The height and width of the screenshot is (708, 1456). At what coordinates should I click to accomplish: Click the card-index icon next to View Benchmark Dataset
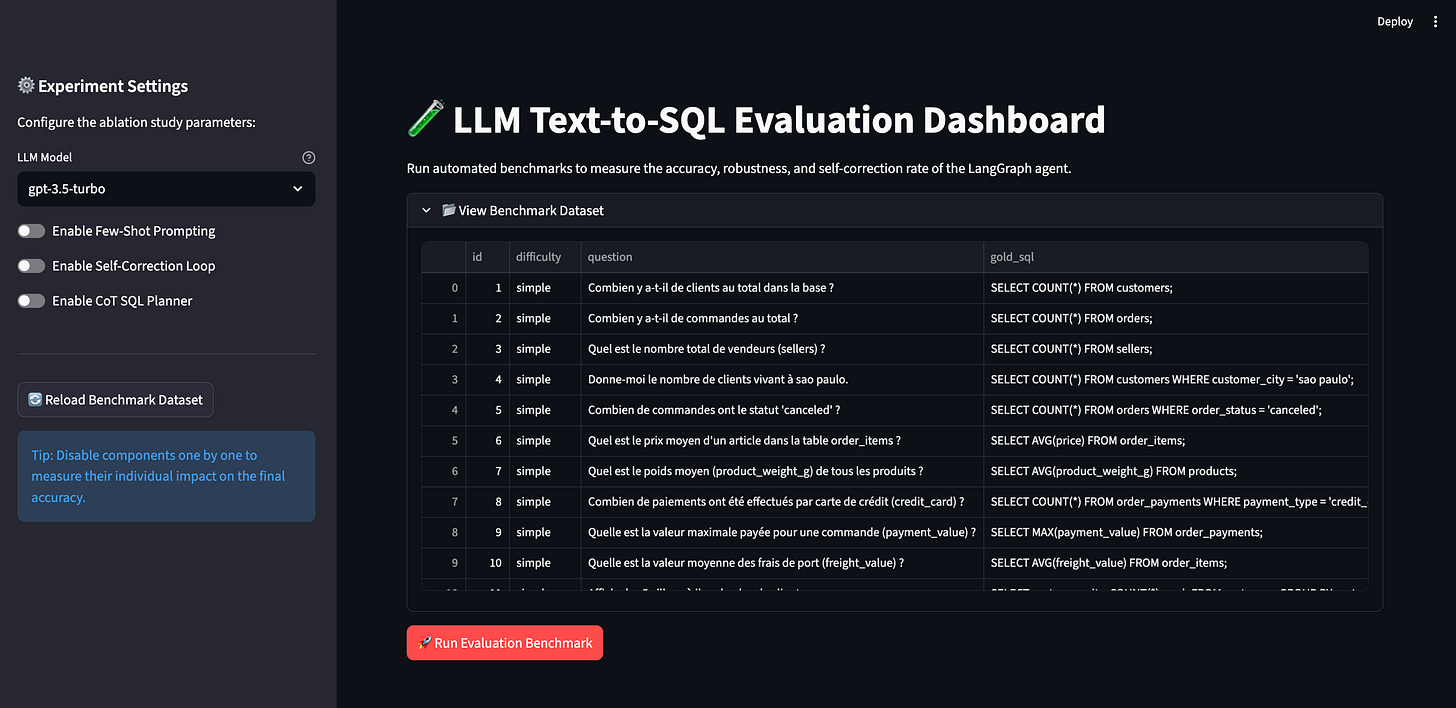coord(446,210)
